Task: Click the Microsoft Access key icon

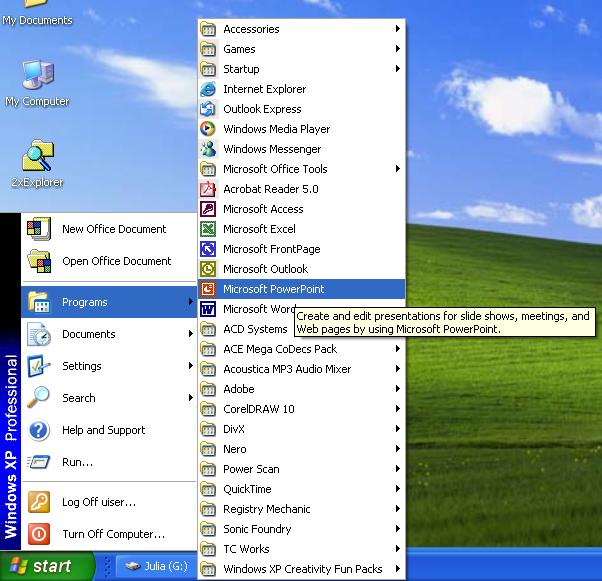Action: [x=208, y=209]
